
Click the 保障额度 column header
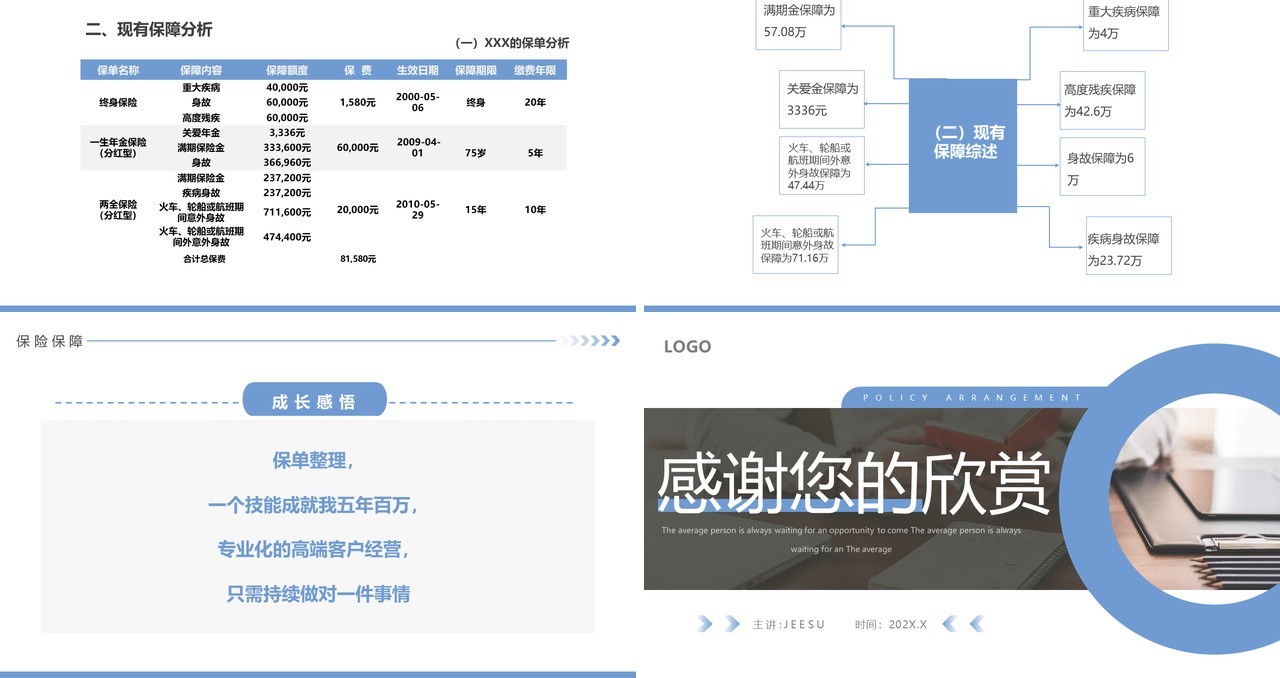pyautogui.click(x=287, y=70)
